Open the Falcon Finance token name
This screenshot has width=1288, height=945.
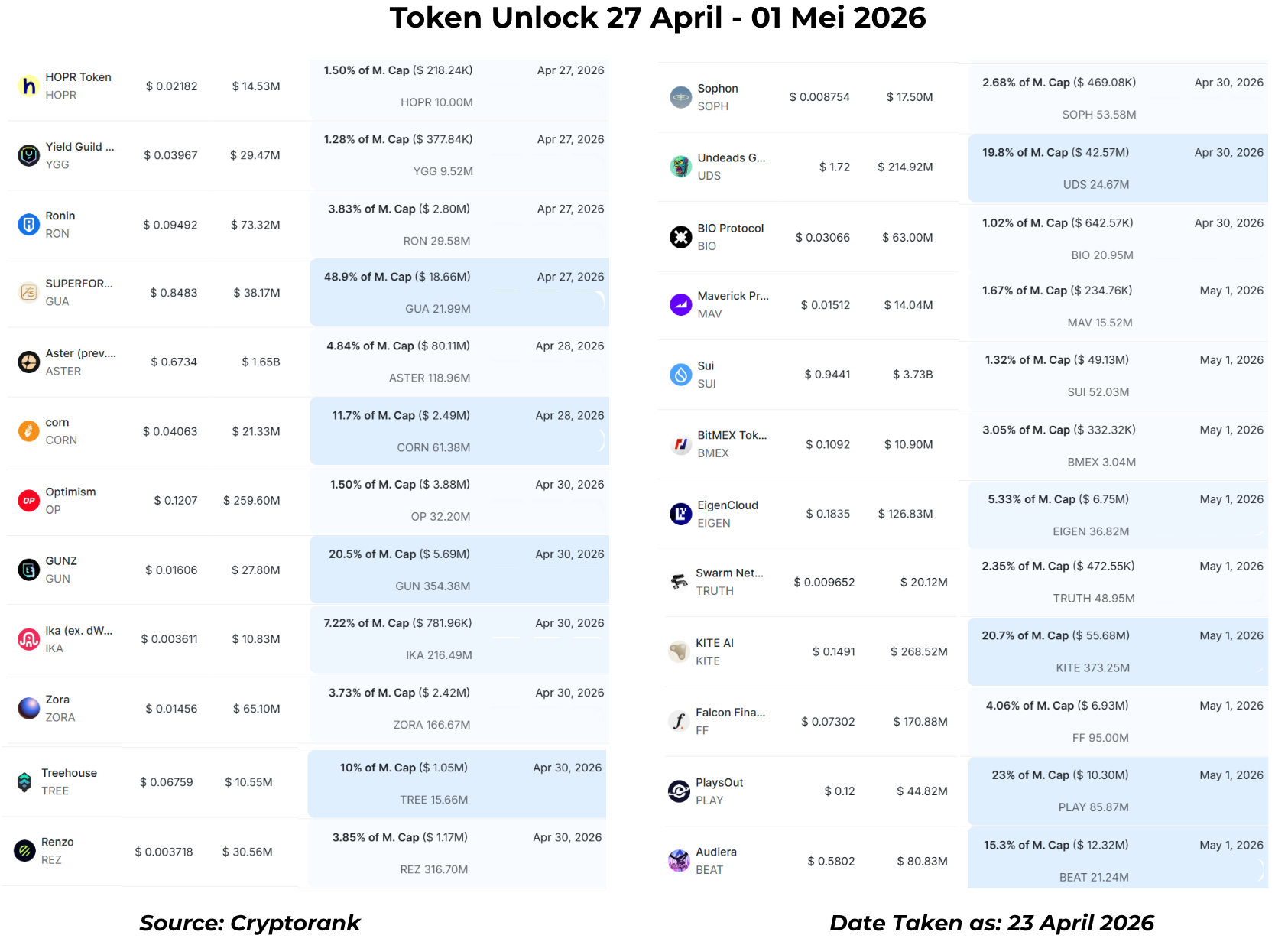click(x=730, y=713)
